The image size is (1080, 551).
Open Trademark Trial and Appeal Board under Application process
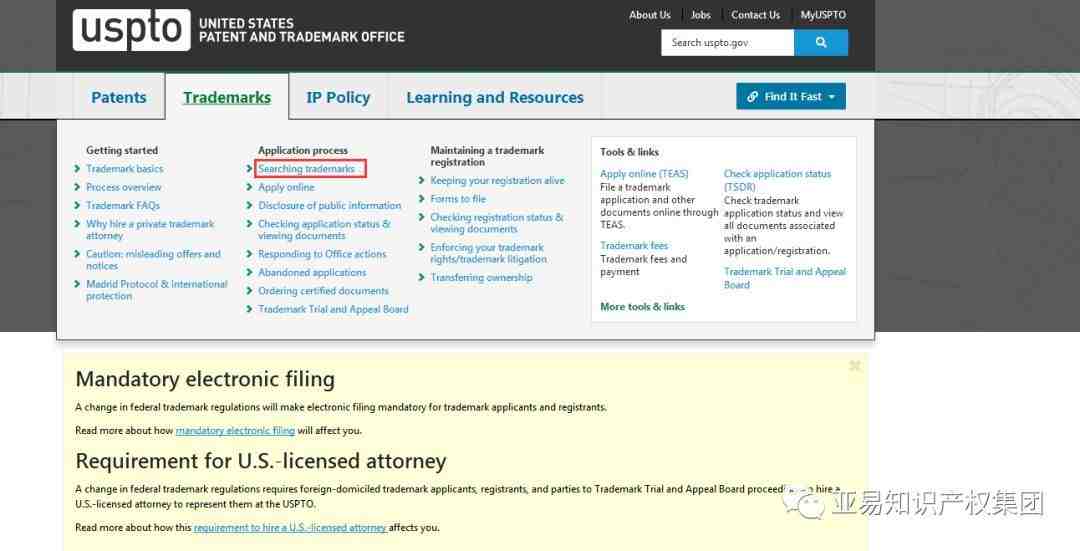pos(333,309)
